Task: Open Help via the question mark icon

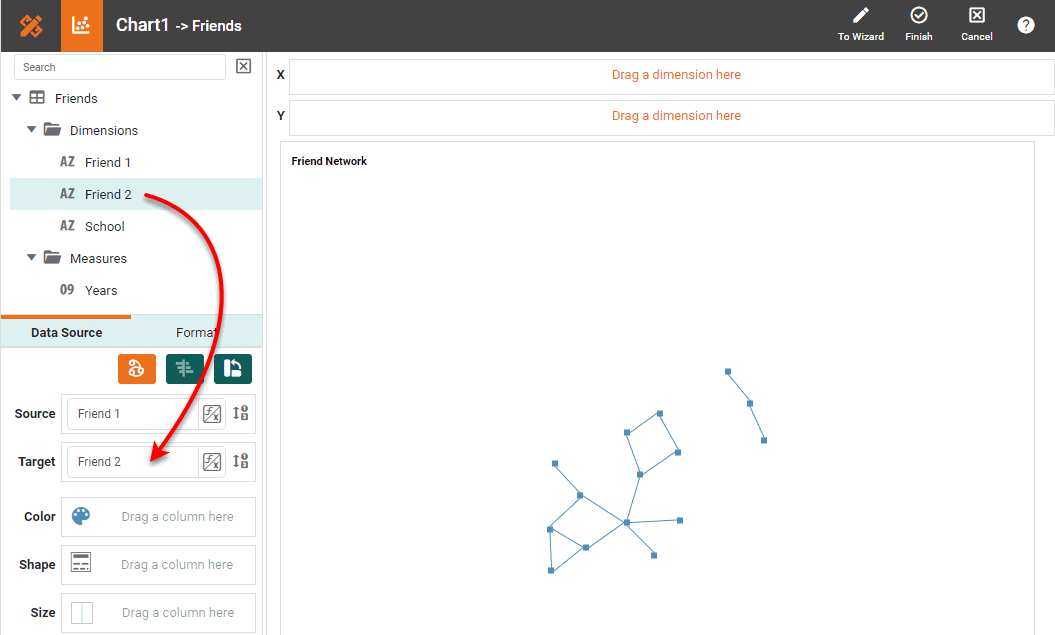Action: click(1025, 25)
